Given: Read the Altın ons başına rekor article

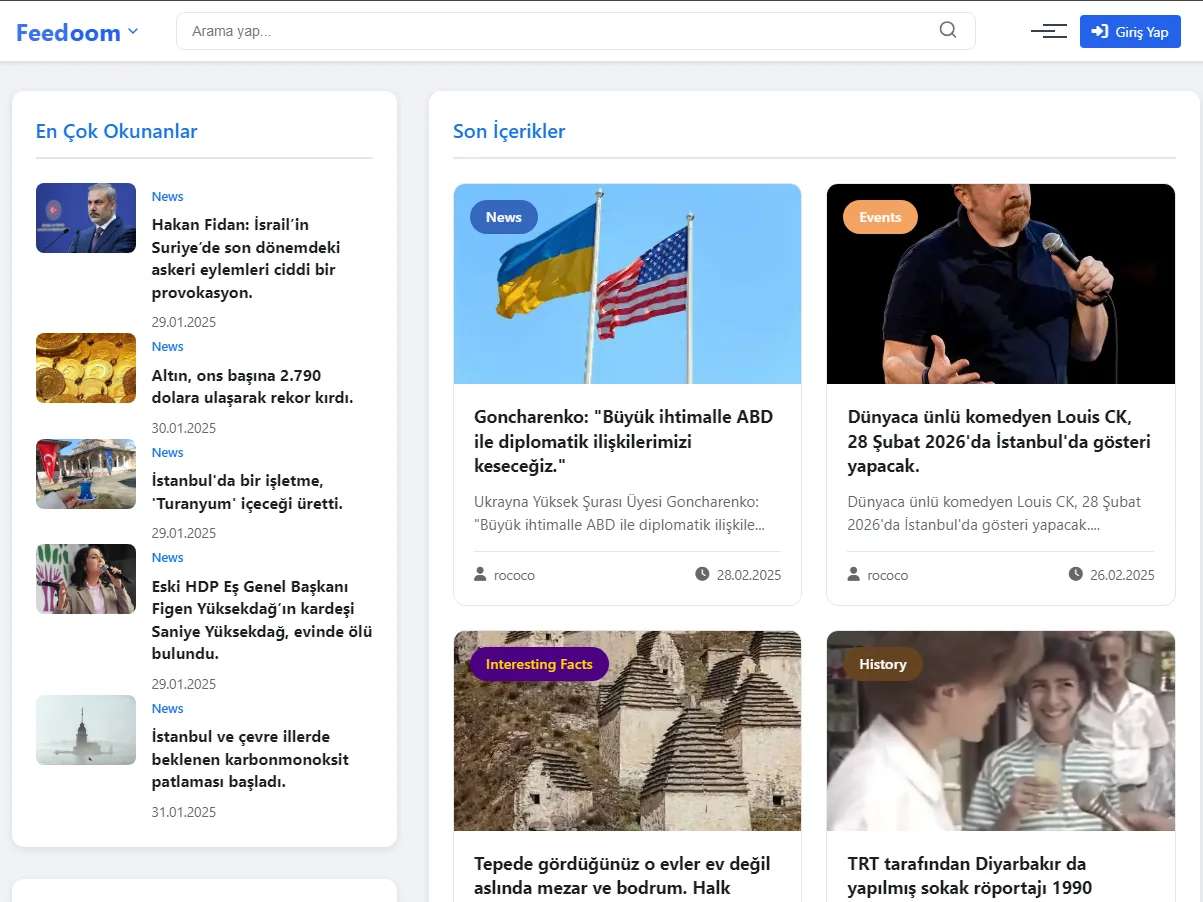Looking at the screenshot, I should coord(252,386).
